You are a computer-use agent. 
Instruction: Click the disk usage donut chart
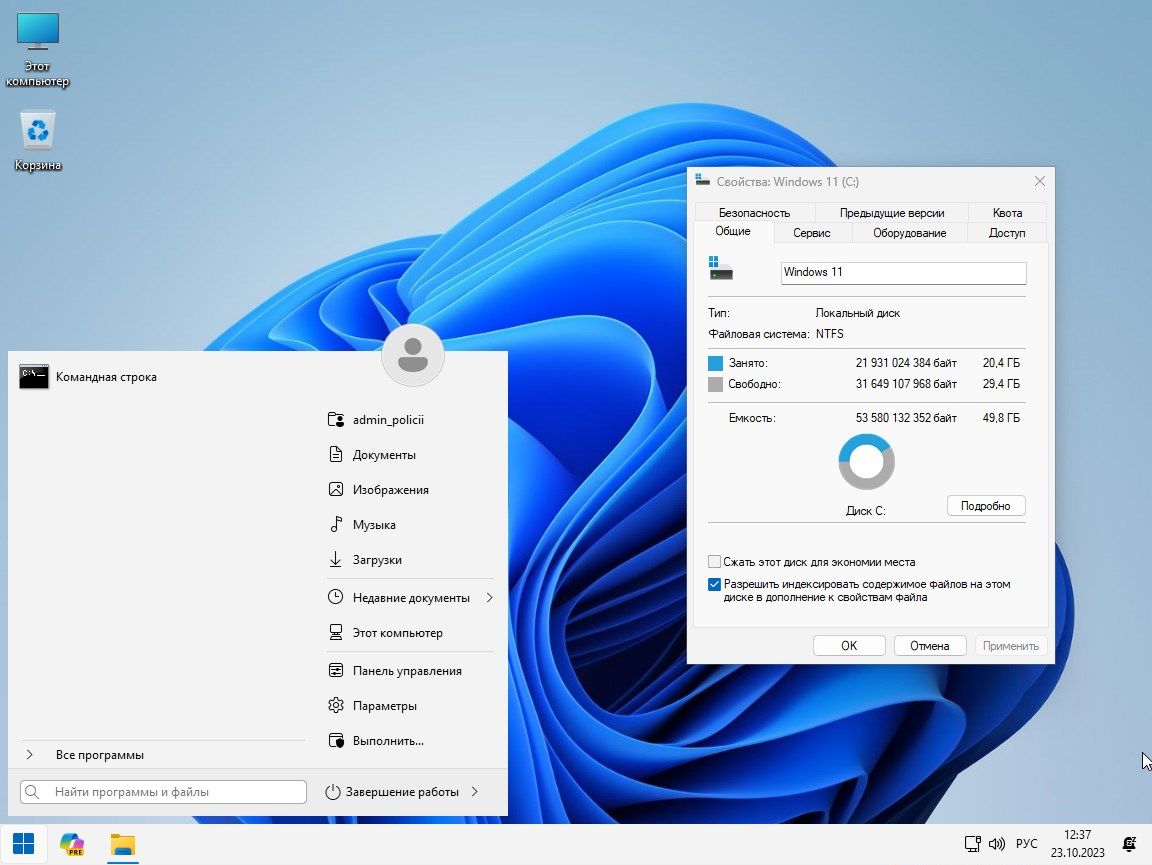point(866,462)
